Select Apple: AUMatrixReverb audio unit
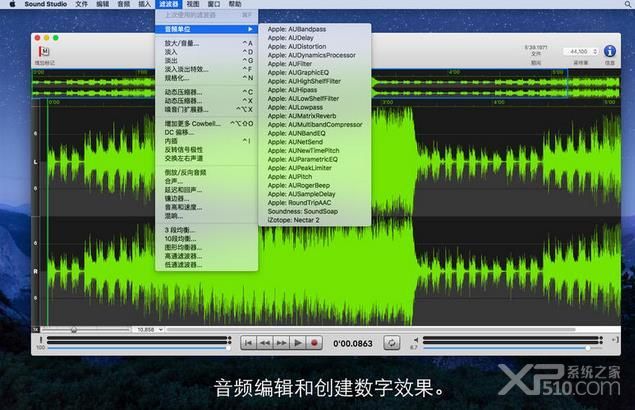The image size is (635, 410). [x=315, y=116]
